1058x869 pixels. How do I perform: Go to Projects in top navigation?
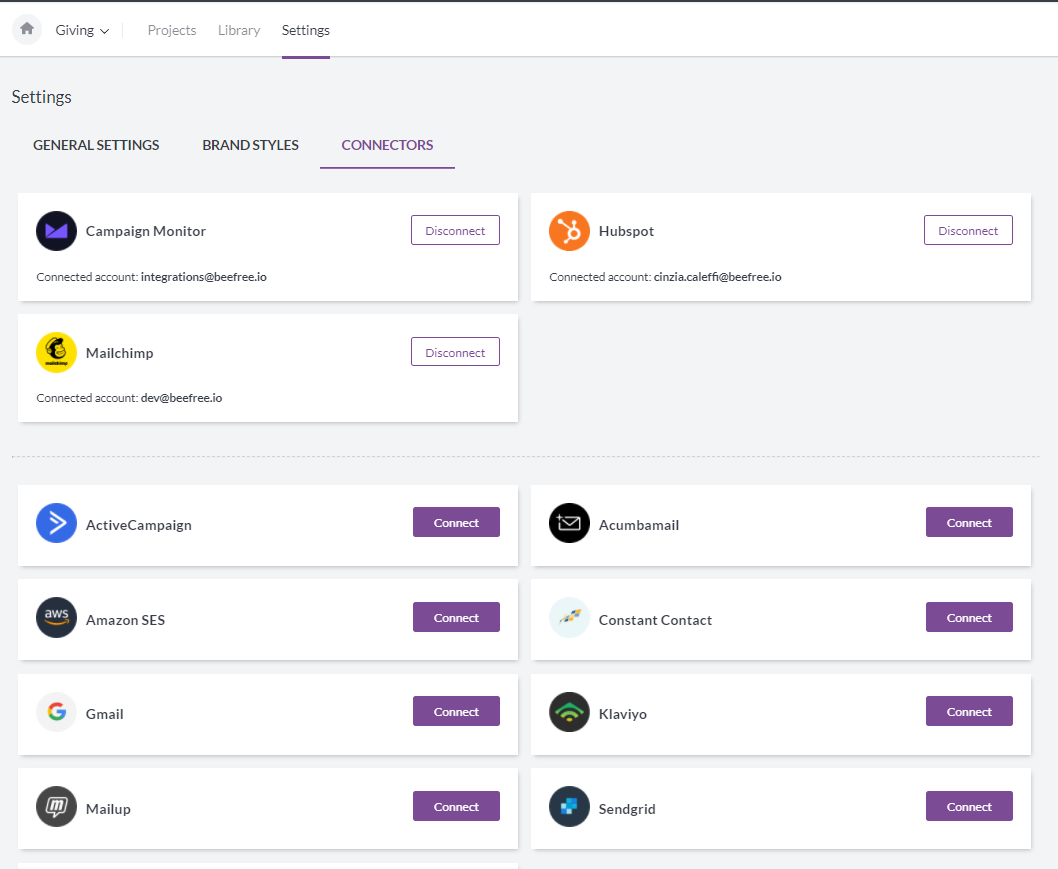(x=172, y=30)
